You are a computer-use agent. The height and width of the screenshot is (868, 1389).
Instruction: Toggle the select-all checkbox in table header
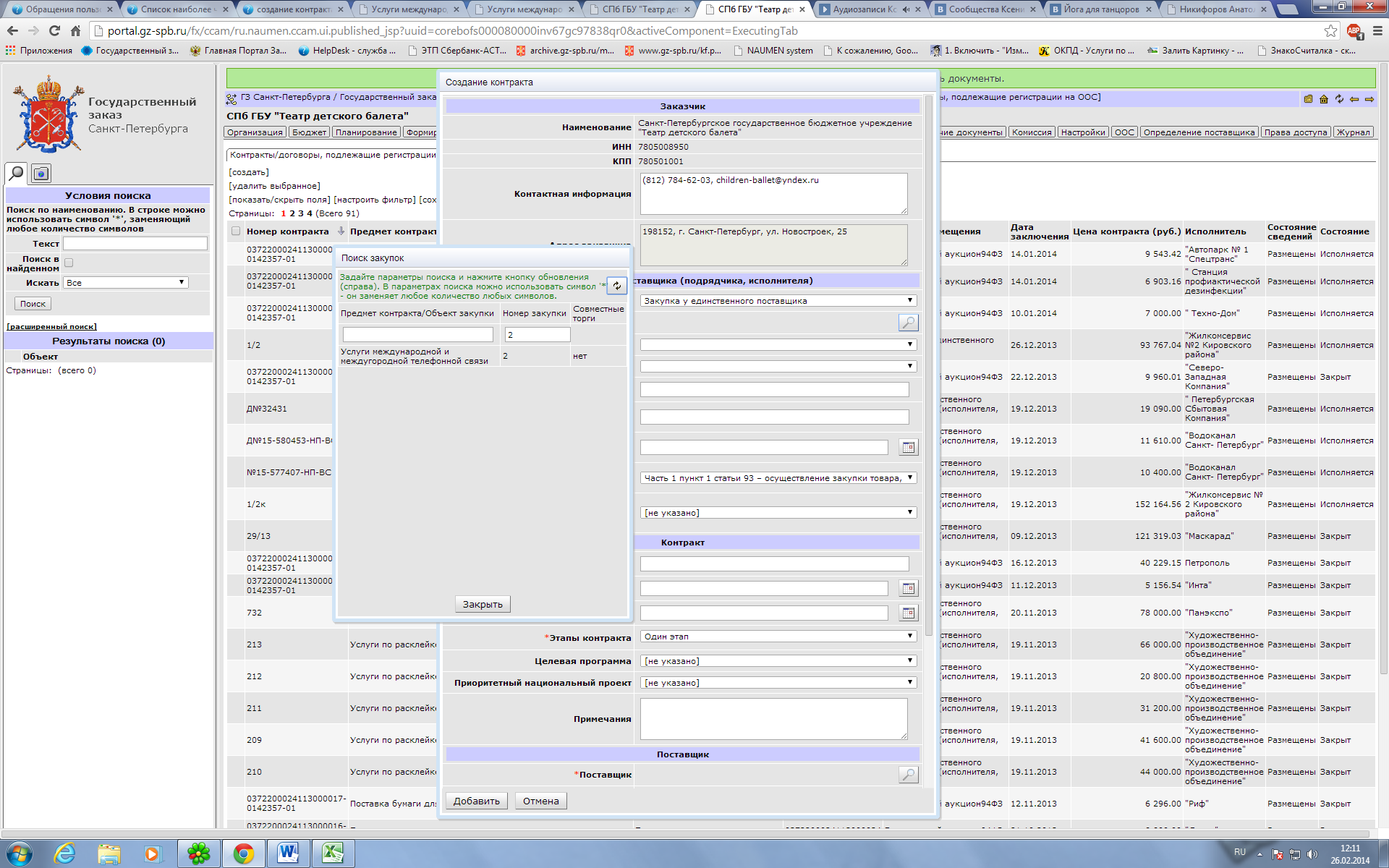click(x=236, y=231)
